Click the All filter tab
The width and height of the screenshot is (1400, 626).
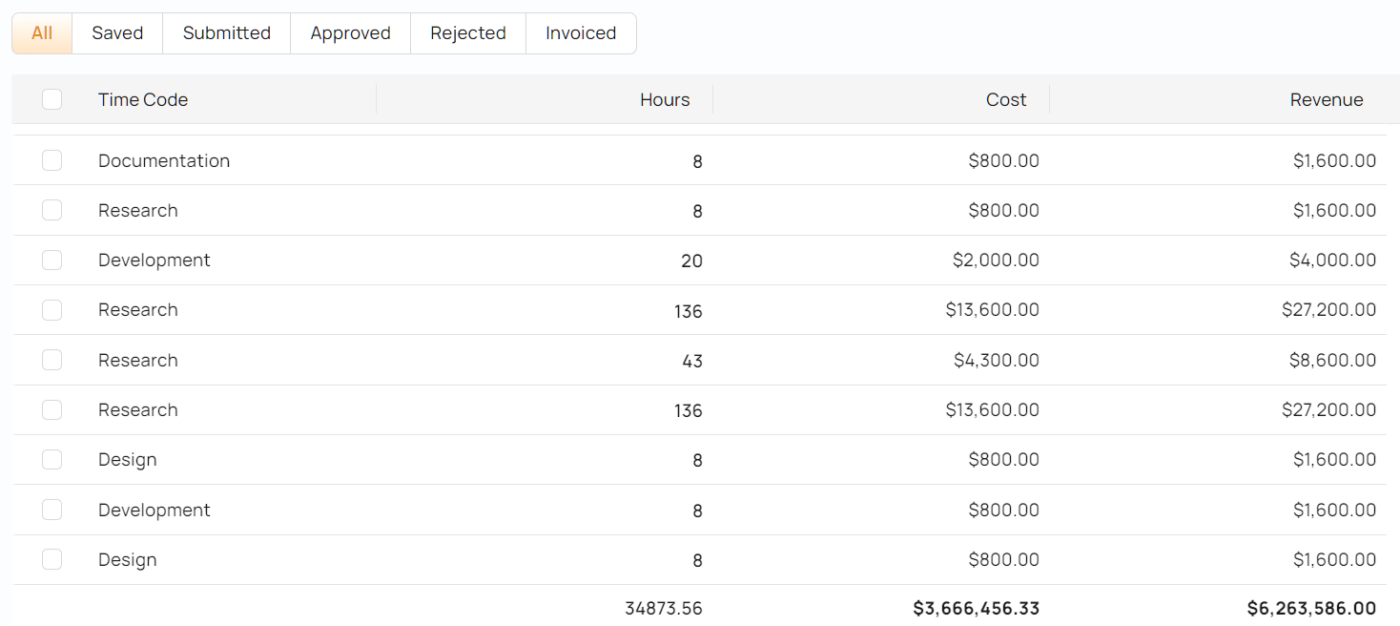pyautogui.click(x=42, y=33)
